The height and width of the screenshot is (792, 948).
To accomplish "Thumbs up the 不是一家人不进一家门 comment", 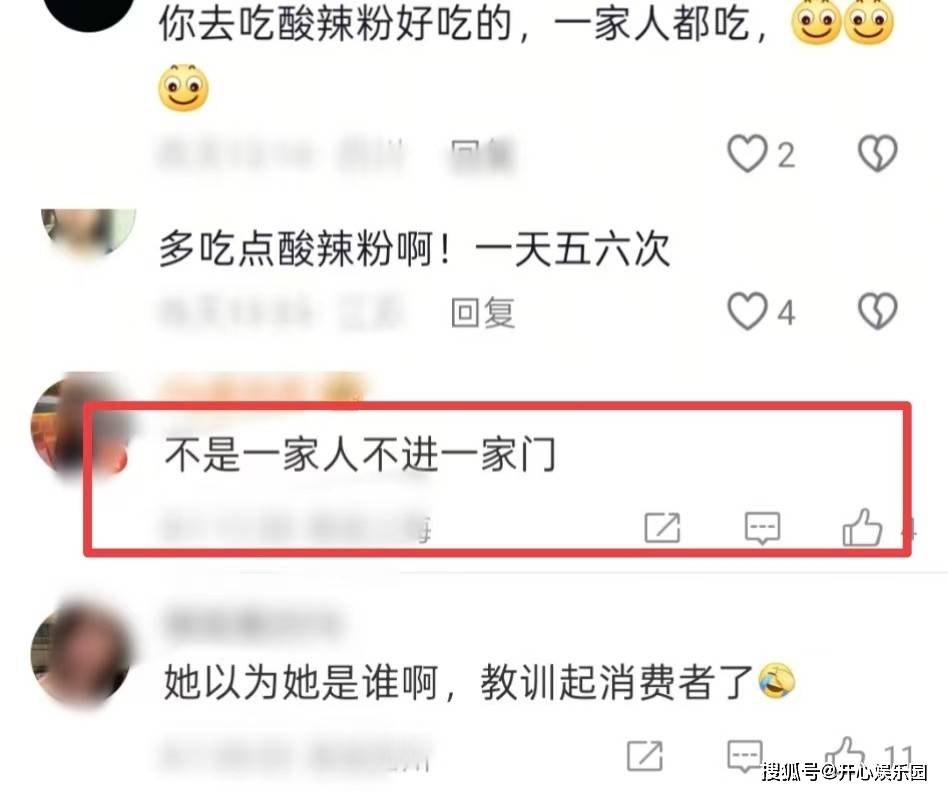I will click(862, 527).
